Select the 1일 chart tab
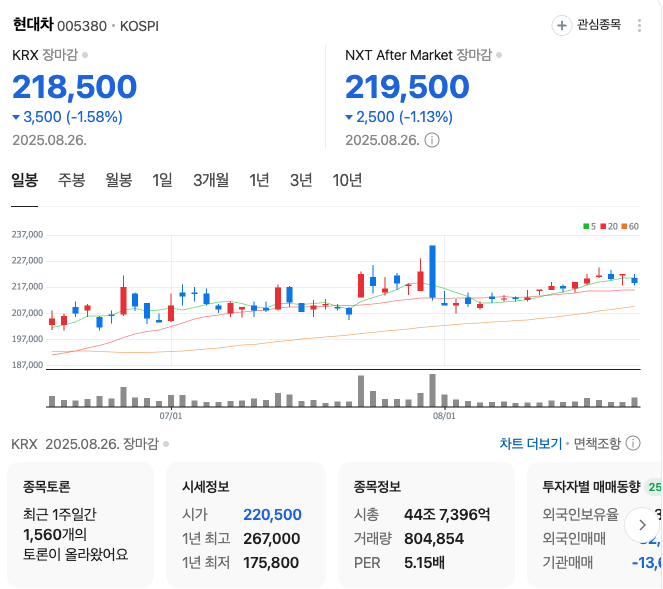This screenshot has width=663, height=589. [162, 181]
